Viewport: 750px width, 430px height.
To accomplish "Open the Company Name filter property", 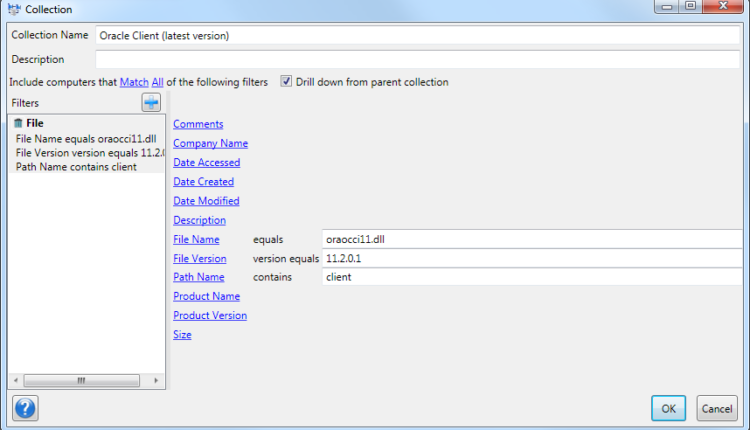I will (210, 143).
